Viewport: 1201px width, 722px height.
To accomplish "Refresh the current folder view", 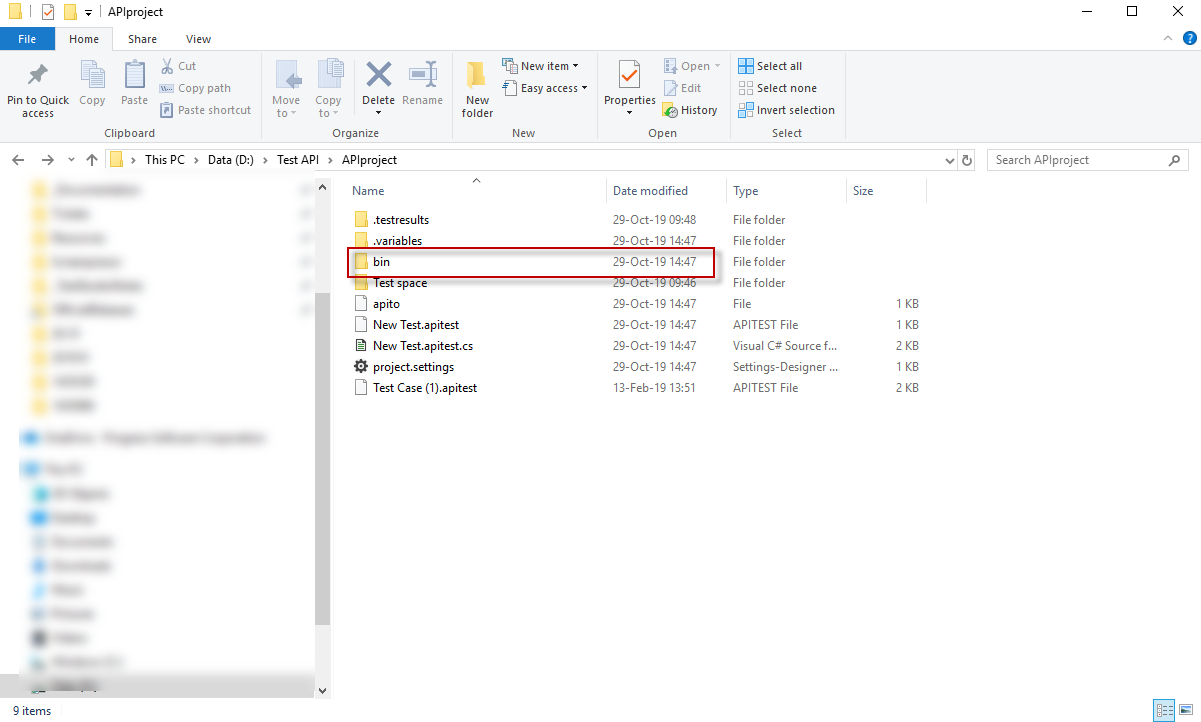I will pos(966,160).
